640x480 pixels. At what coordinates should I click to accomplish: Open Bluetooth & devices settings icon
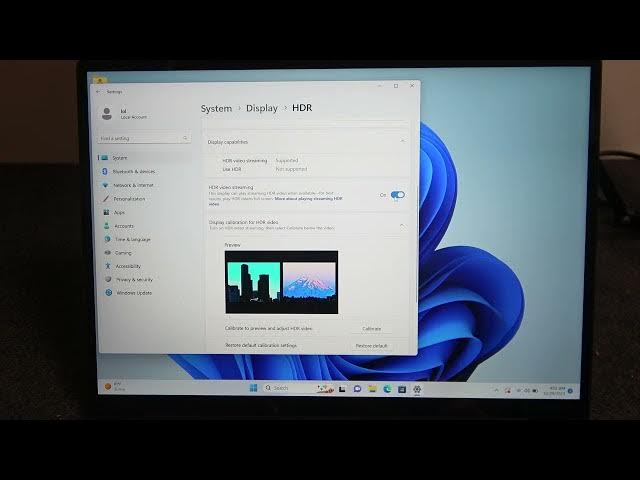point(105,171)
